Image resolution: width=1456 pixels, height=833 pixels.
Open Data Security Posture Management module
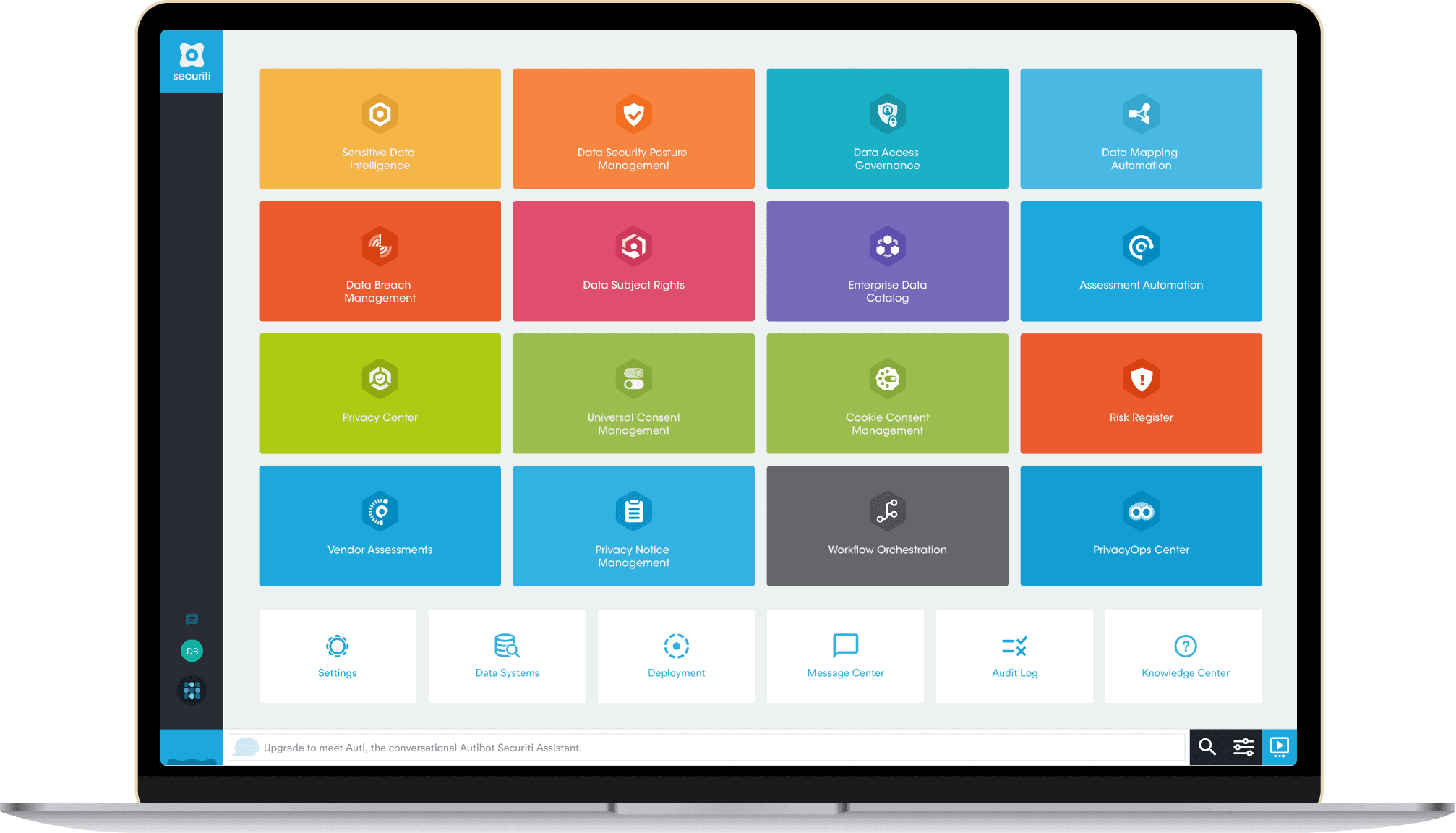(633, 129)
